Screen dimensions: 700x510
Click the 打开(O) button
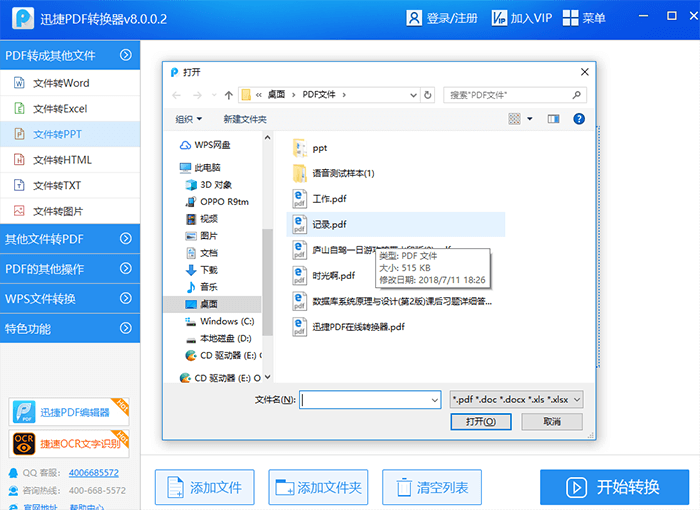pyautogui.click(x=481, y=422)
